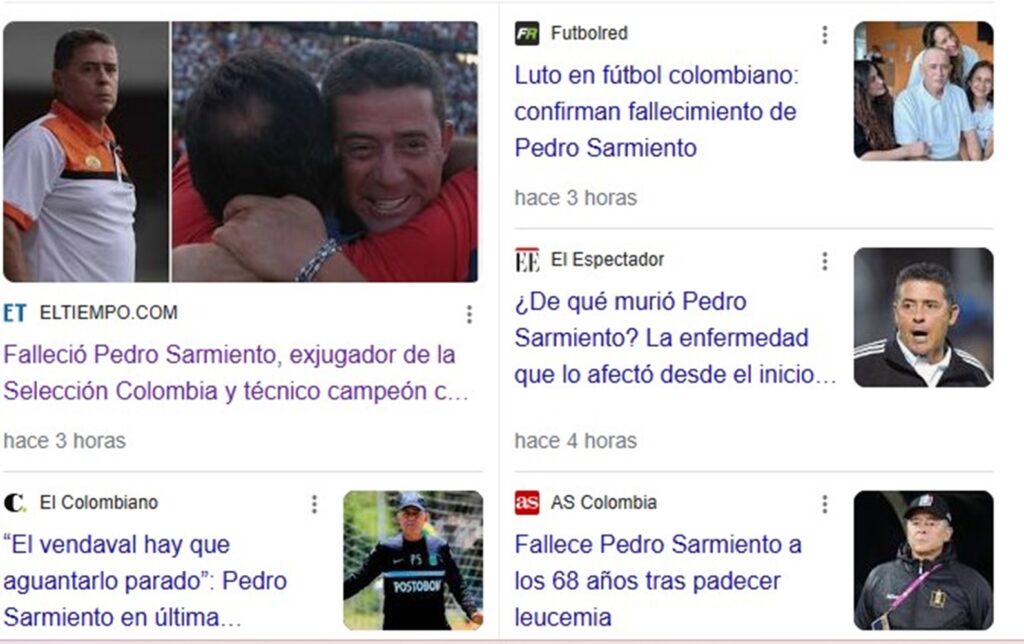Open three-dot menu for El Espectador article
This screenshot has width=1024, height=644.
pyautogui.click(x=825, y=261)
